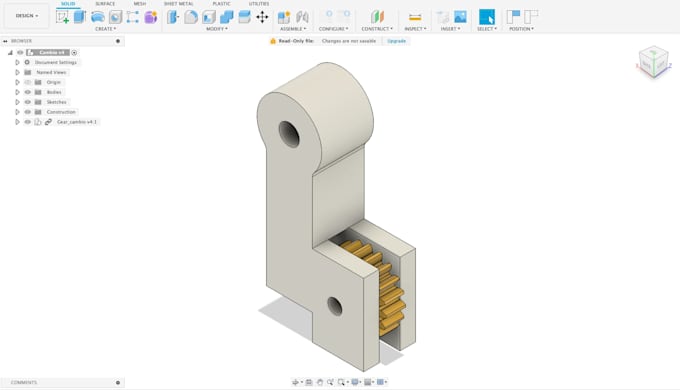Click the purple Create Form icon
Viewport: 680px width, 390px height.
point(150,17)
